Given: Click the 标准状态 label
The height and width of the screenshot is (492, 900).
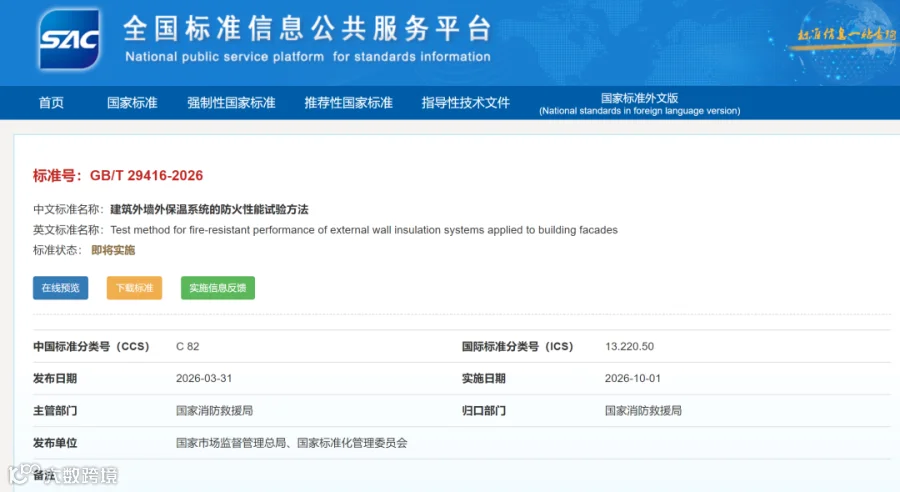Looking at the screenshot, I should tap(57, 250).
